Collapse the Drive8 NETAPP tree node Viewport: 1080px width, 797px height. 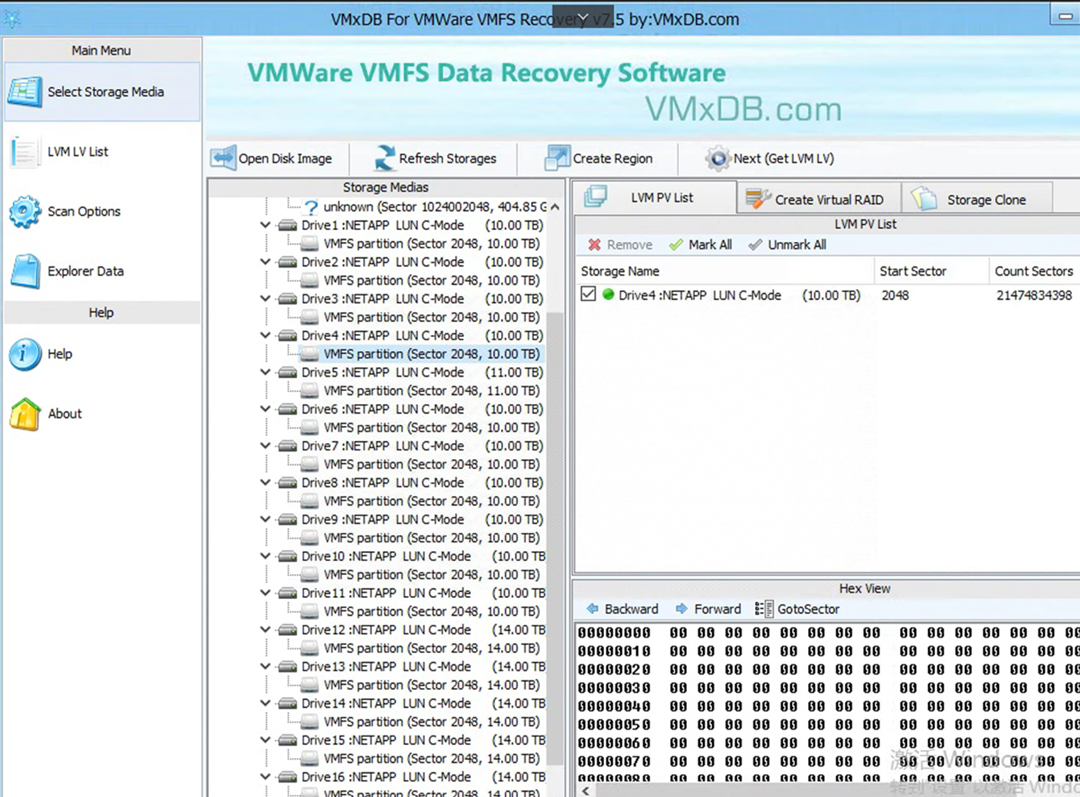[265, 482]
